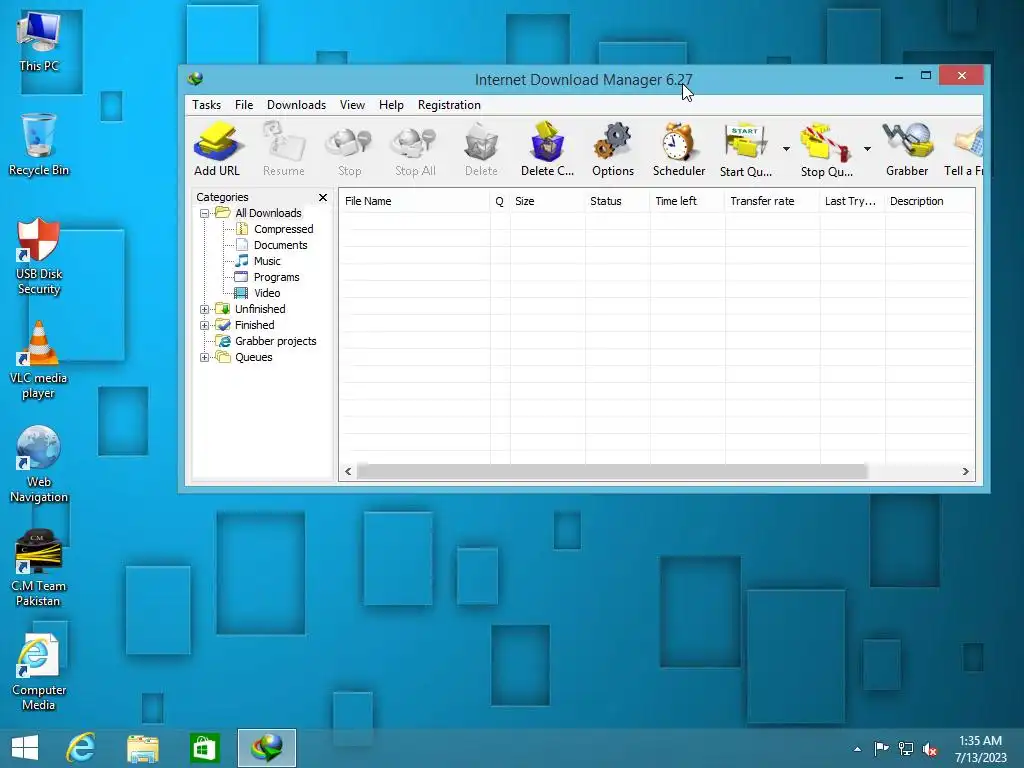Open the File menu
The height and width of the screenshot is (768, 1024).
[x=244, y=104]
